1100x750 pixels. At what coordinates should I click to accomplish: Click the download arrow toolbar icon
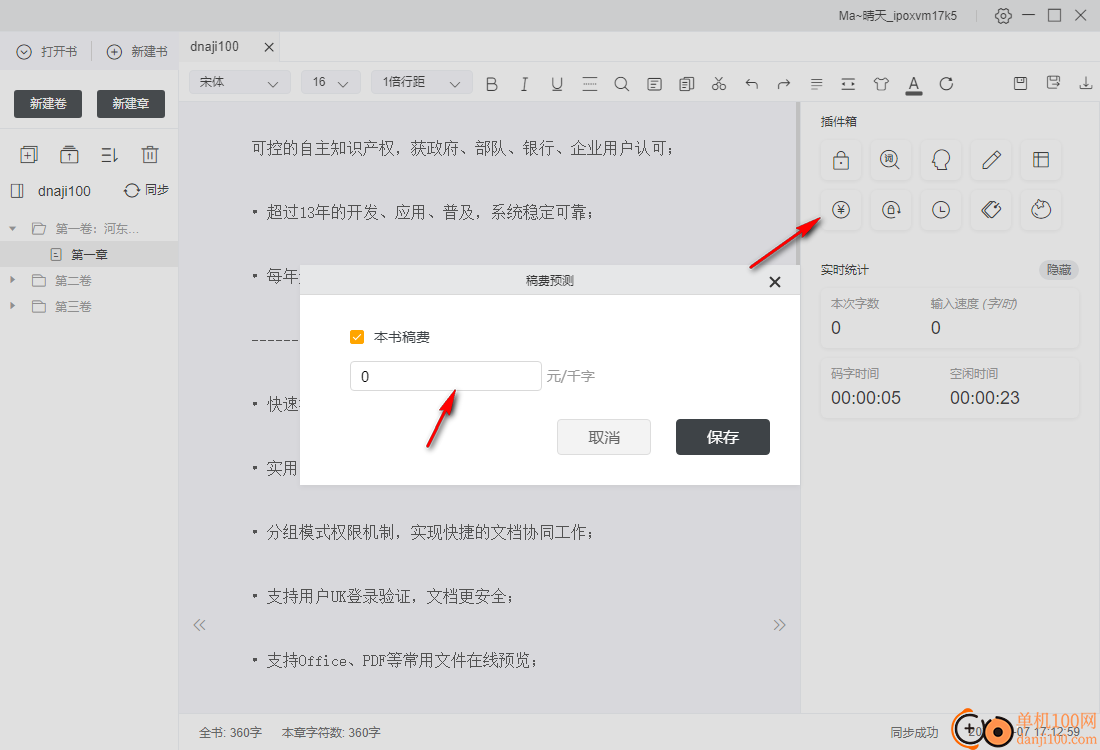coord(1085,83)
